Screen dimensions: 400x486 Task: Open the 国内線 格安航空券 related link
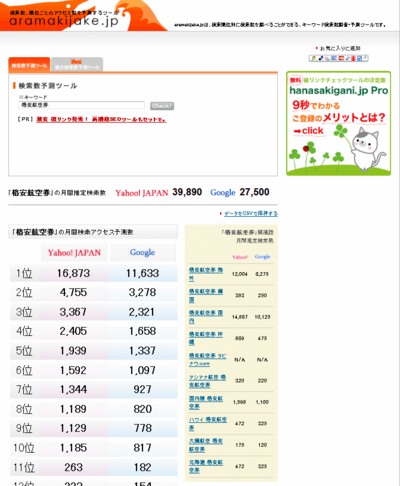point(206,402)
